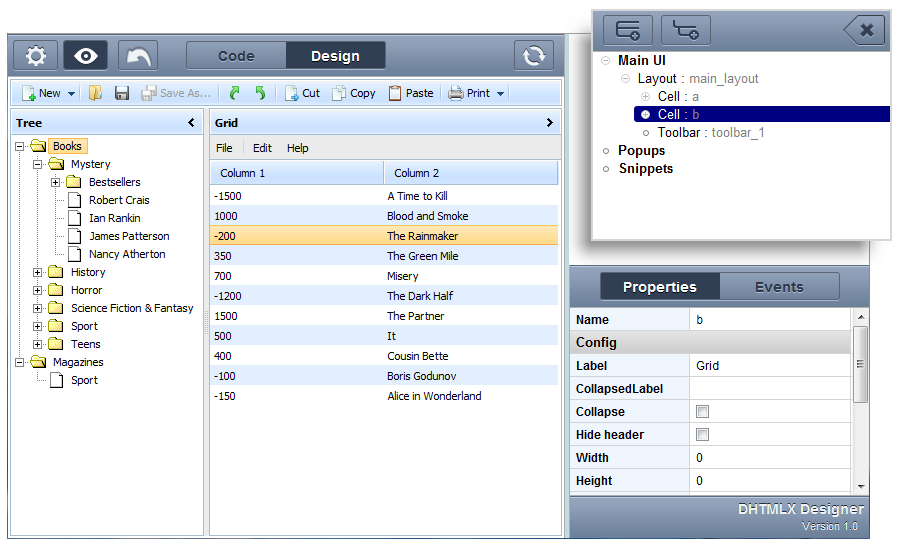
Task: Select Ian Rankin tree item
Action: pos(115,218)
